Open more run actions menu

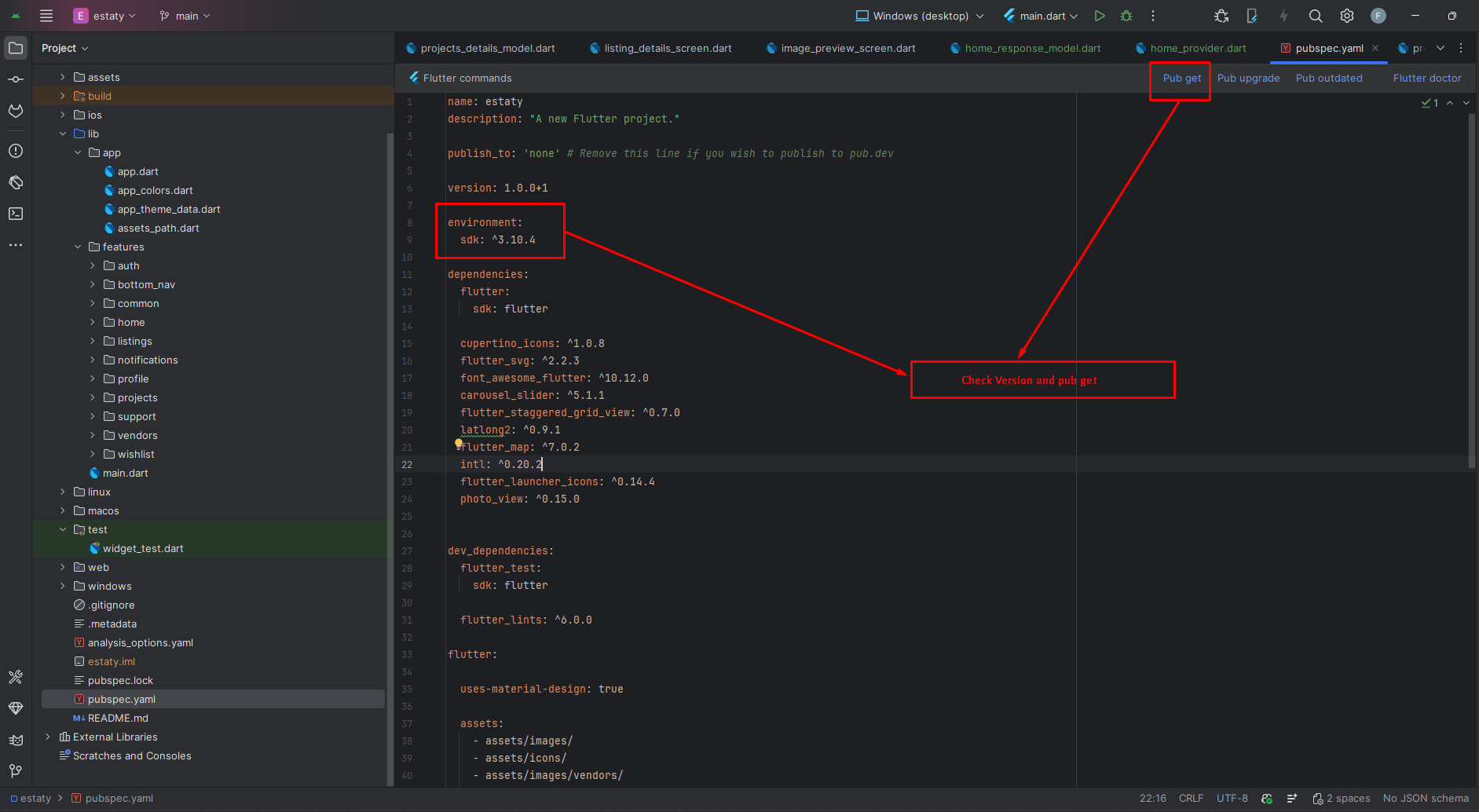1153,16
